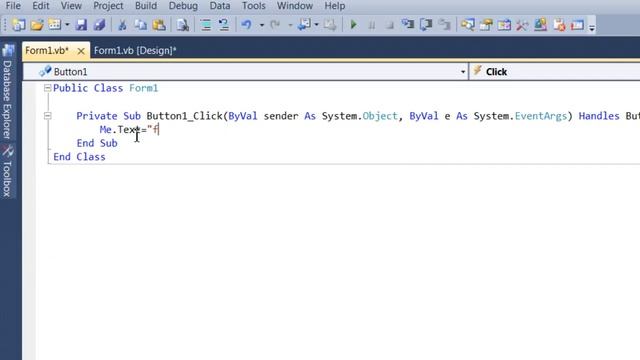The width and height of the screenshot is (640, 360).
Task: Click the Save All icon
Action: point(99,25)
